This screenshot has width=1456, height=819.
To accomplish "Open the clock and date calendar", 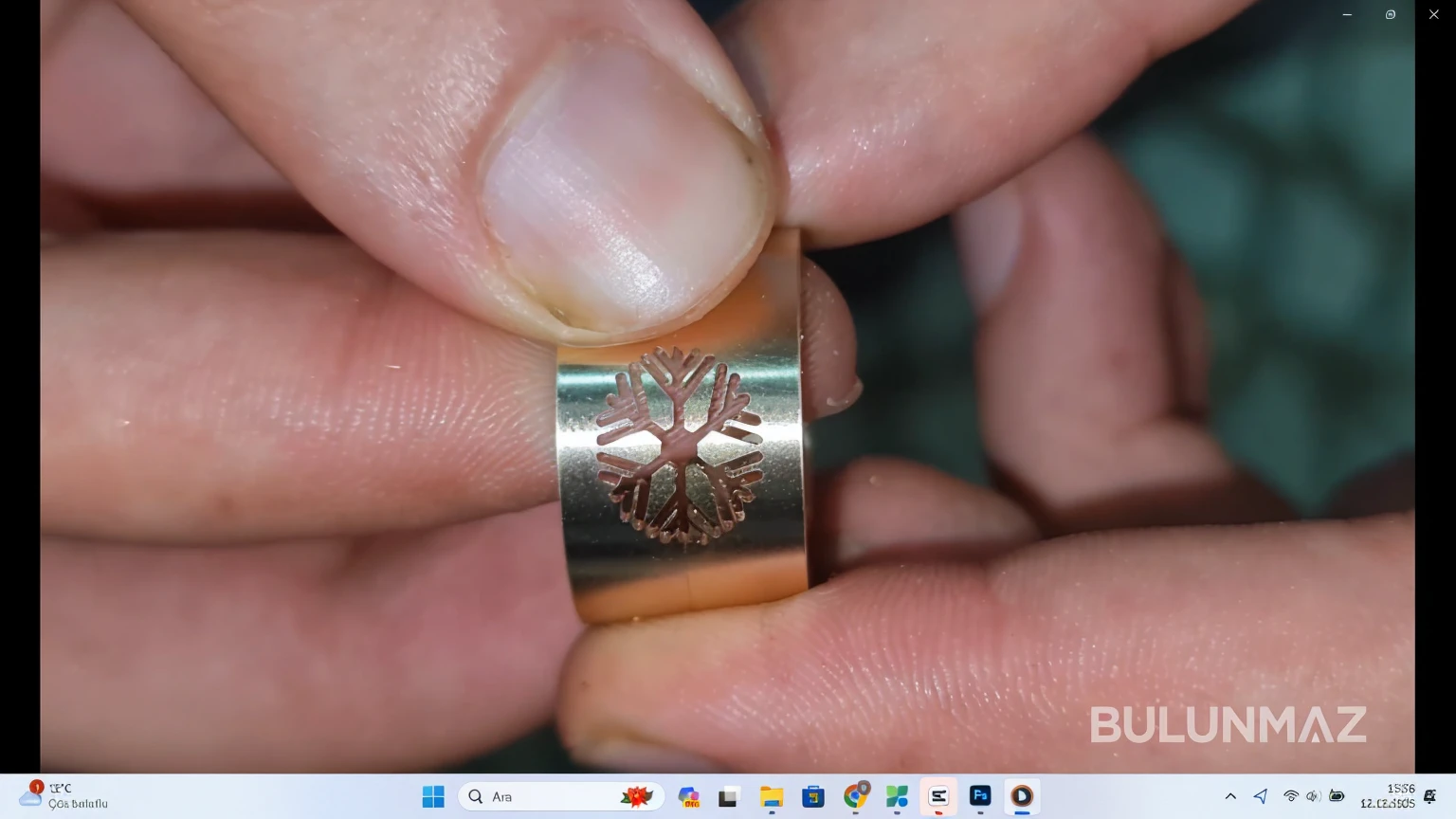I will click(x=1387, y=796).
